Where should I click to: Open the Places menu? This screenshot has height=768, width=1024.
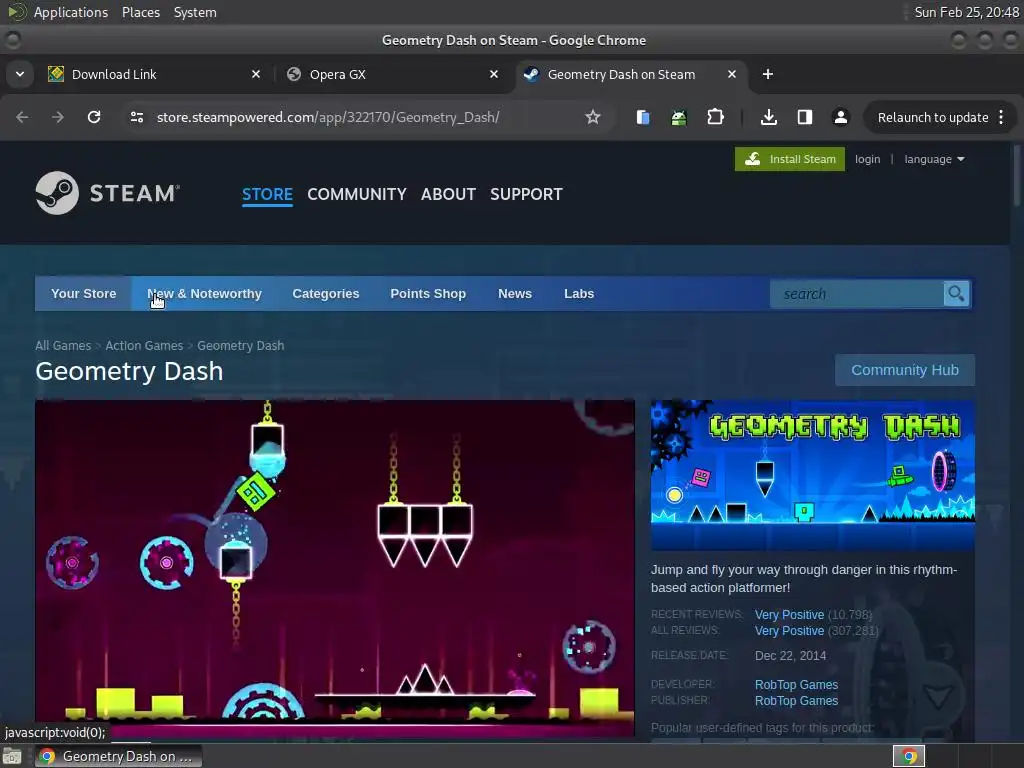[141, 12]
